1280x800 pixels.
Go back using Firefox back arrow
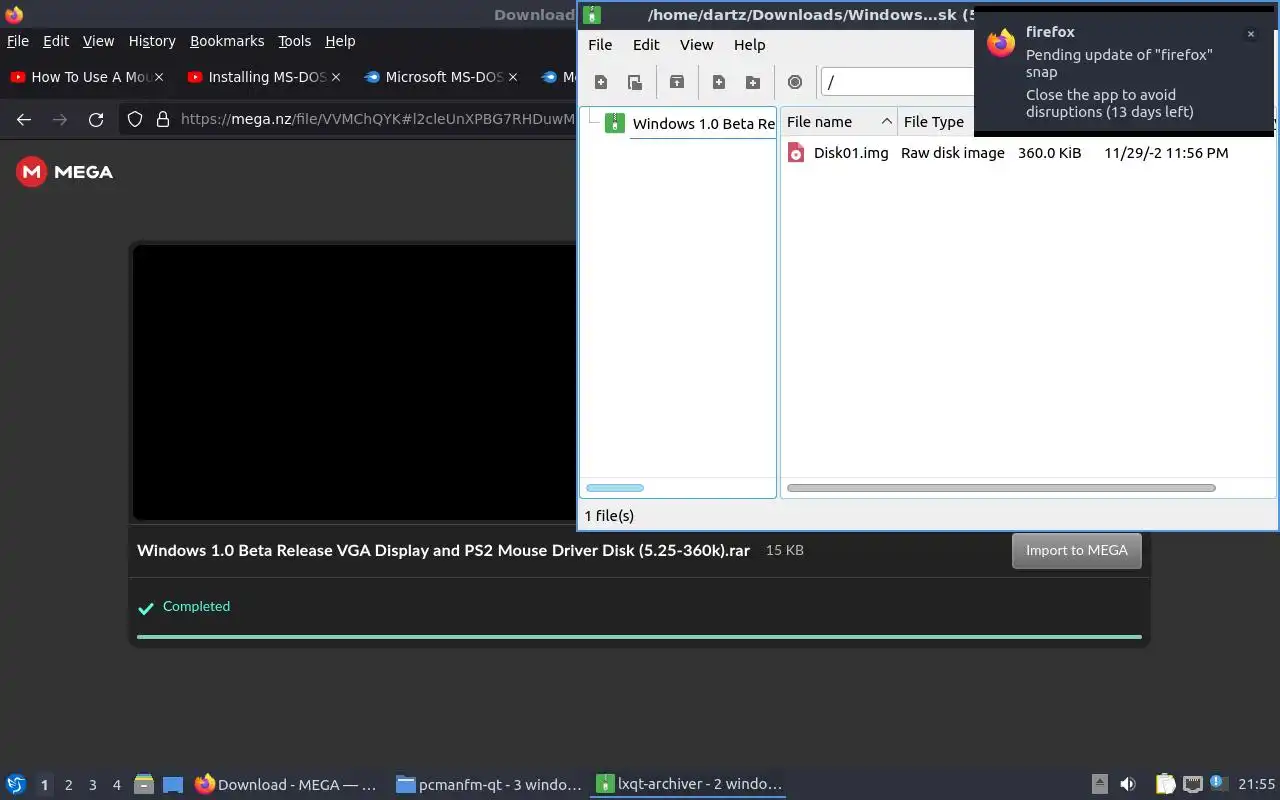24,120
